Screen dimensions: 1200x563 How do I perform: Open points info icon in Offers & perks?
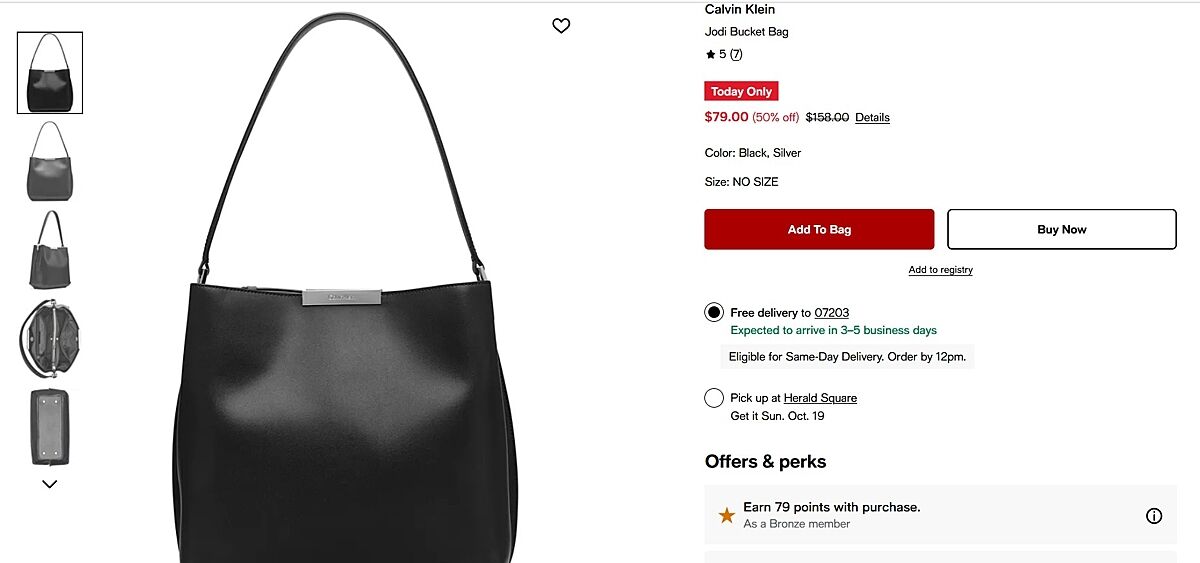(x=1154, y=516)
